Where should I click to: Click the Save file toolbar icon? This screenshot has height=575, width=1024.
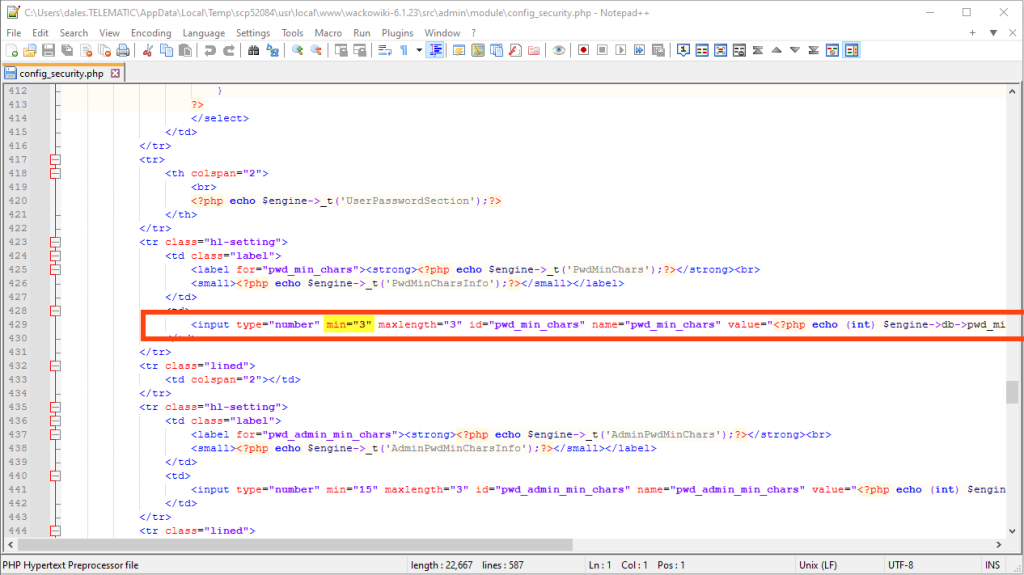click(x=48, y=50)
